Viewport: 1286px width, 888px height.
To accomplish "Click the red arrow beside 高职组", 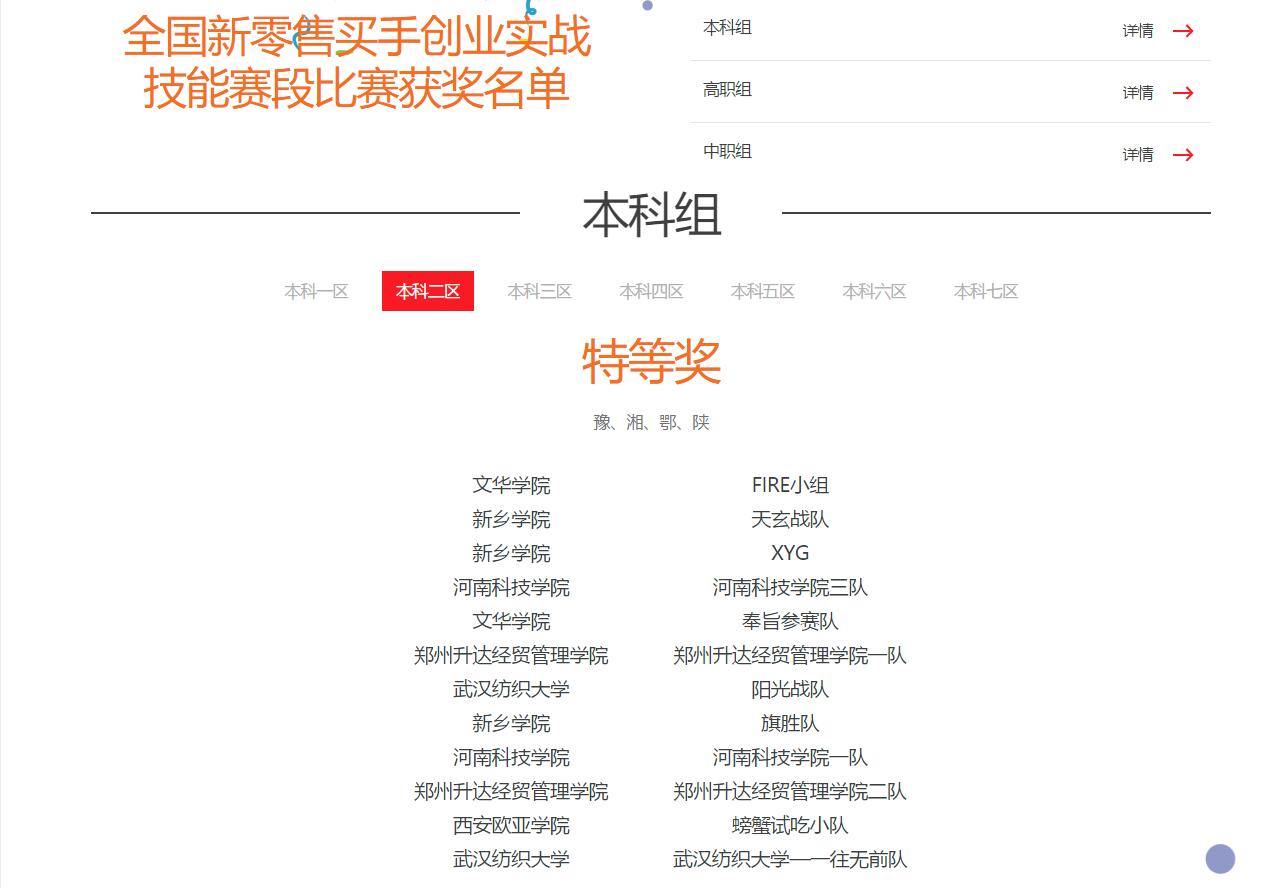I will pyautogui.click(x=1183, y=93).
